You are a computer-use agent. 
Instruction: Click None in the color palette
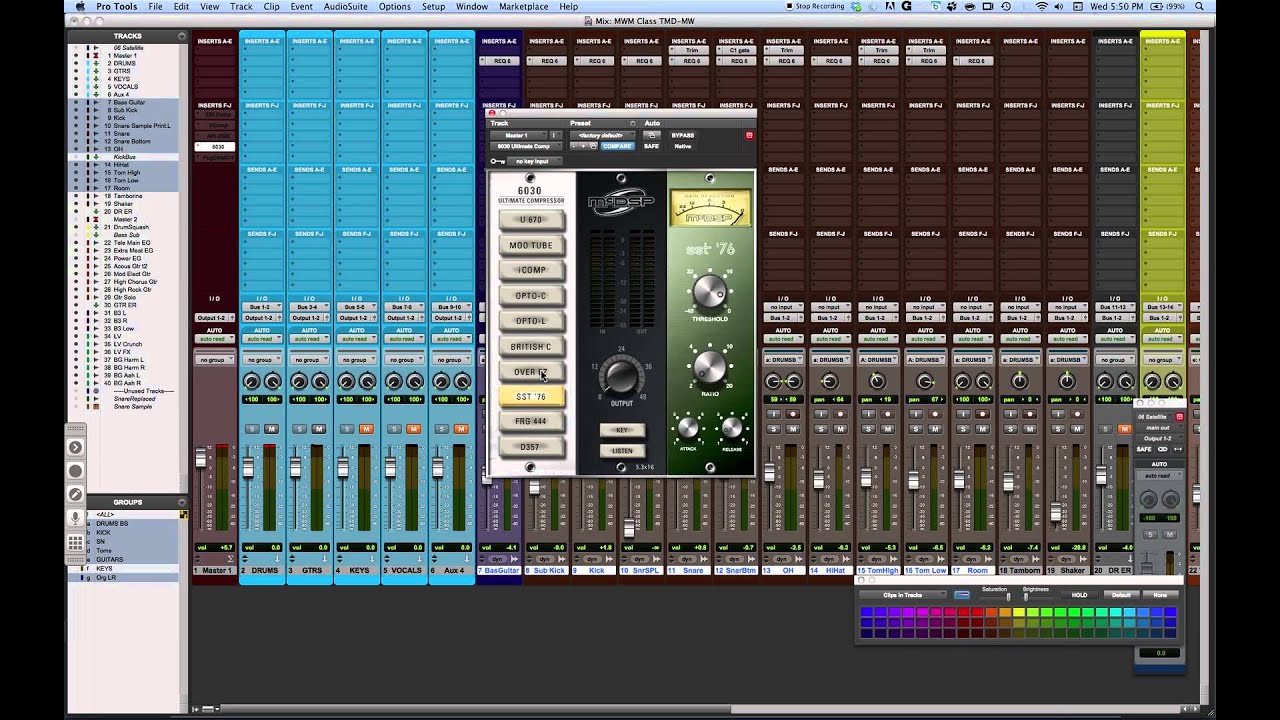click(1160, 595)
